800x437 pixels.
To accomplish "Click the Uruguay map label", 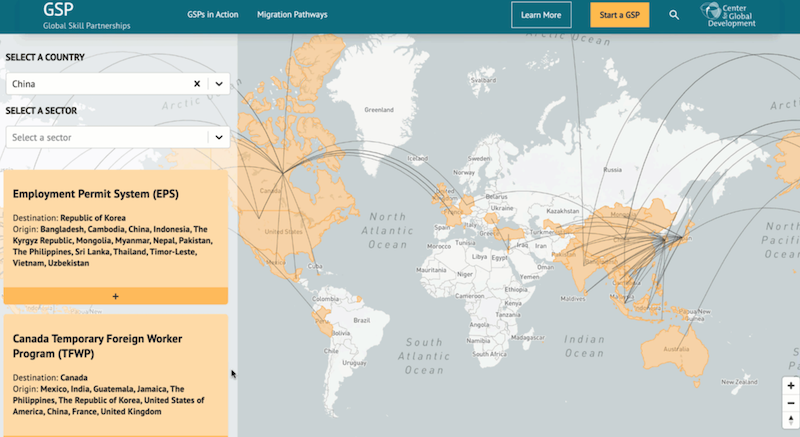I will coord(354,363).
